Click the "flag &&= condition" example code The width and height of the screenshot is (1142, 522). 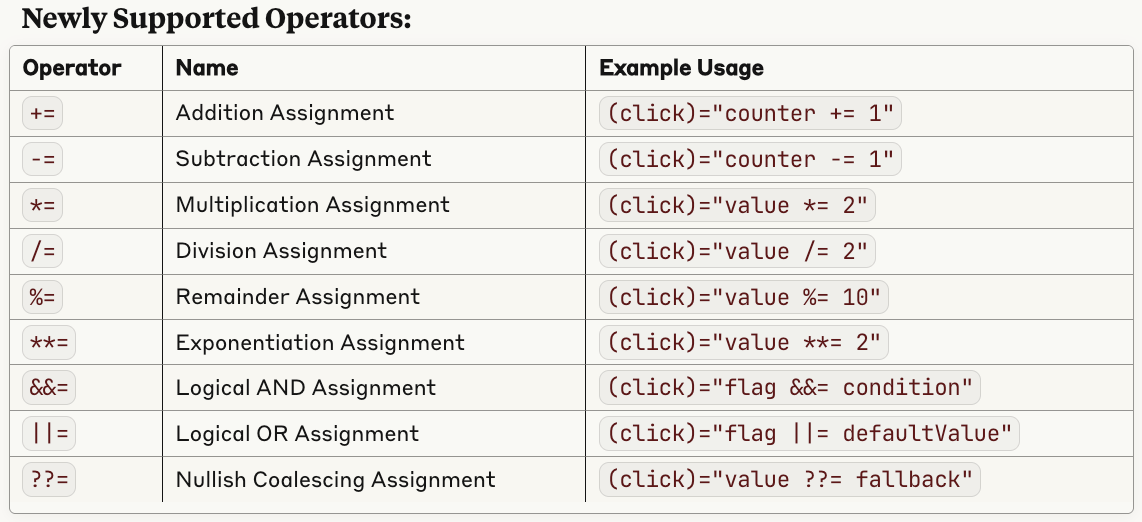coord(790,388)
